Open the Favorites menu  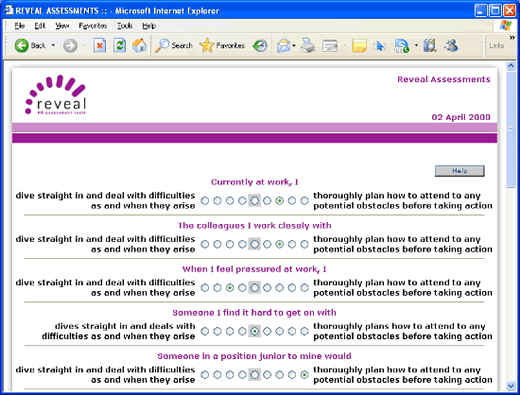tap(93, 26)
